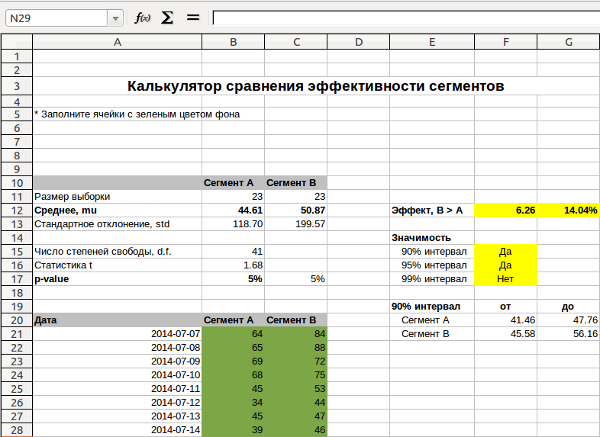This screenshot has width=600, height=437.
Task: Click the 'от' column label
Action: click(x=505, y=307)
